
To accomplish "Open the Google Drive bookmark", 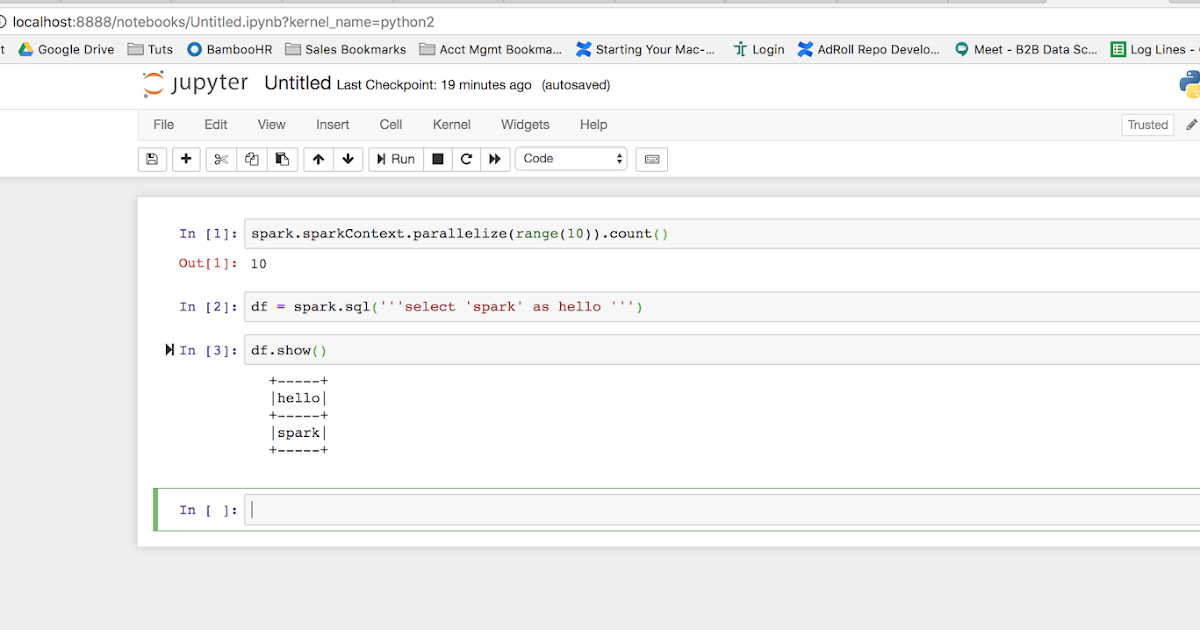I will coord(66,49).
